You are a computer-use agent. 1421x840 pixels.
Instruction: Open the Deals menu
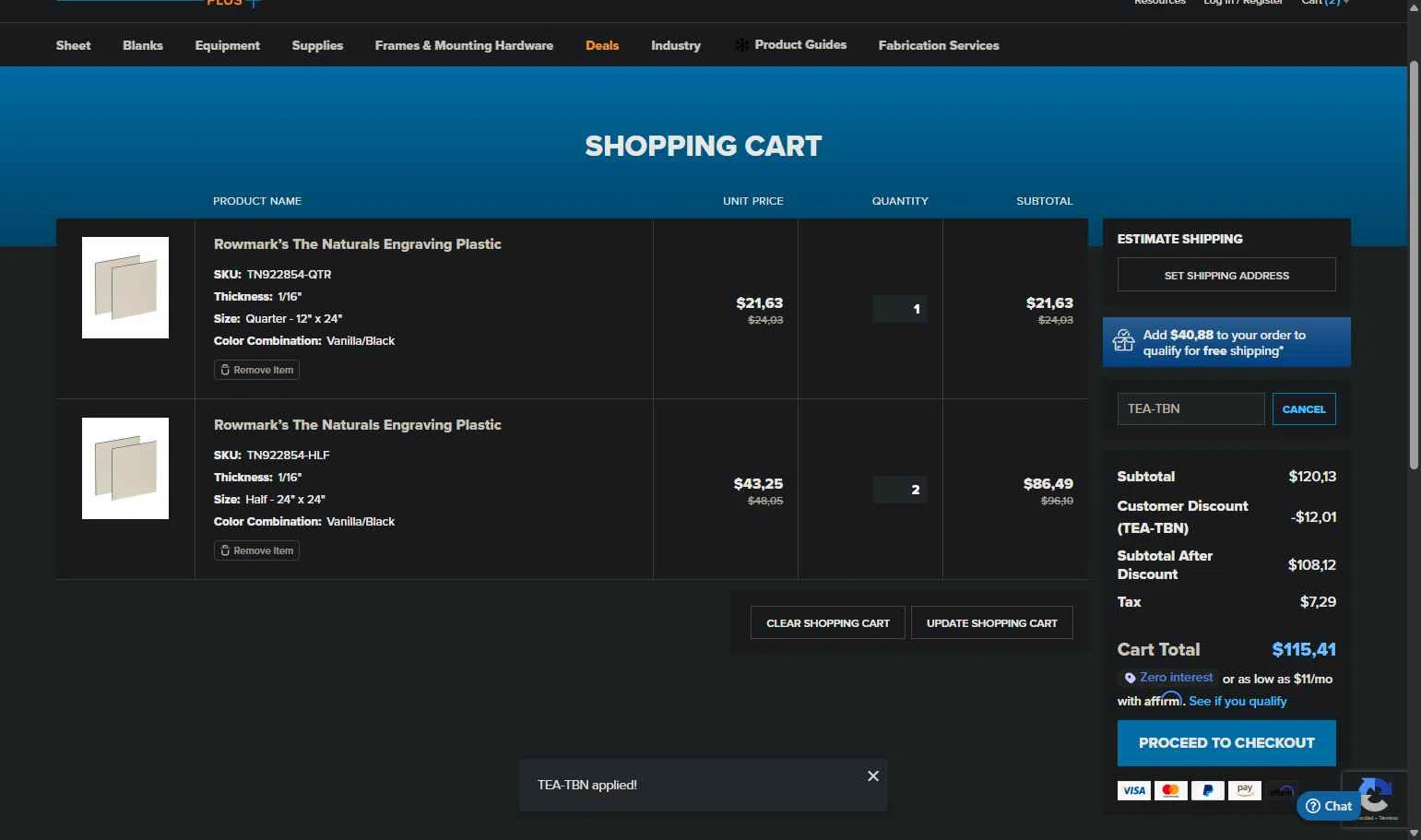pyautogui.click(x=602, y=45)
